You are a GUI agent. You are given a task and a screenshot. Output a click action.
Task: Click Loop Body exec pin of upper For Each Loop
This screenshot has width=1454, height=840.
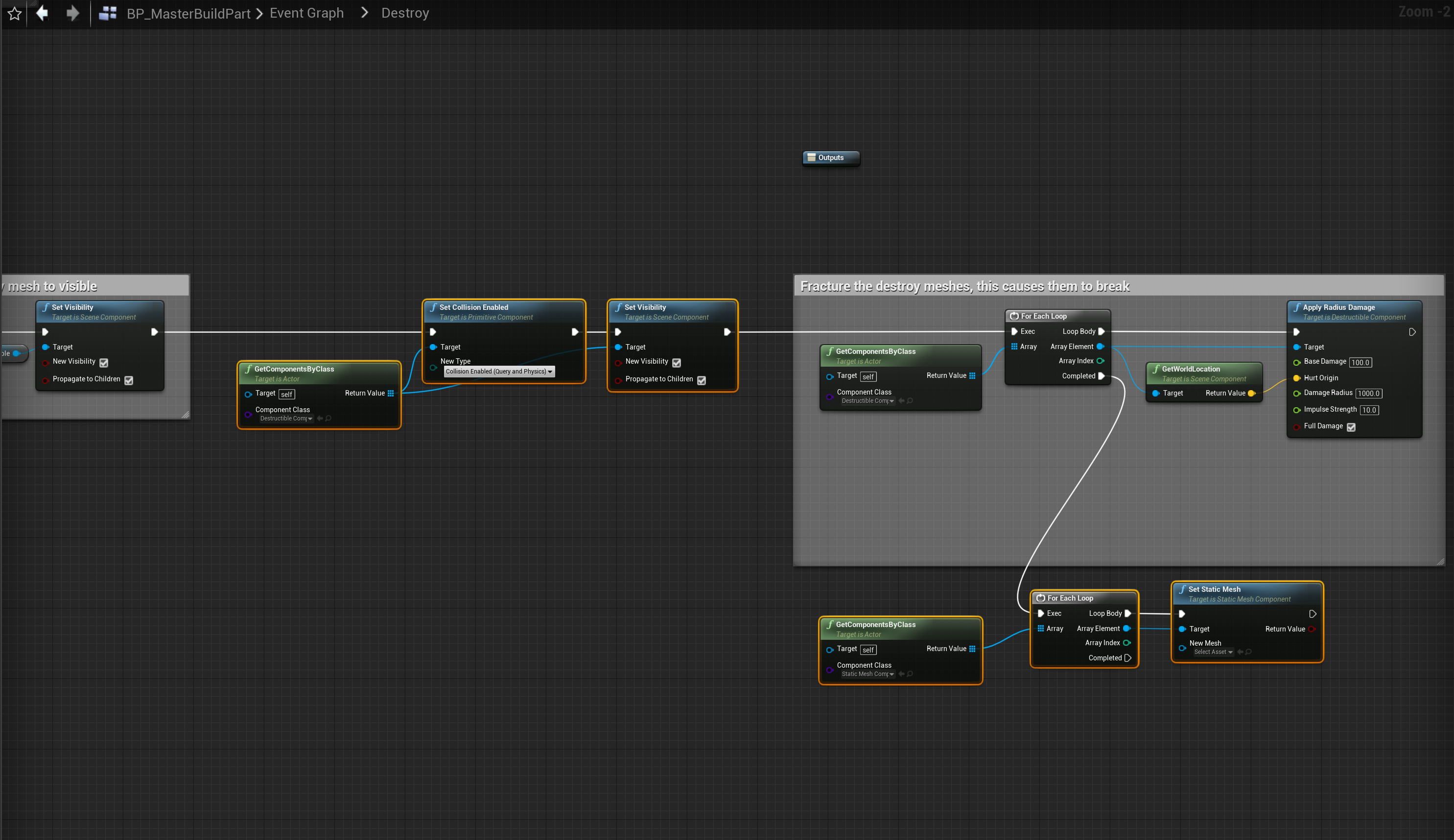click(1102, 331)
